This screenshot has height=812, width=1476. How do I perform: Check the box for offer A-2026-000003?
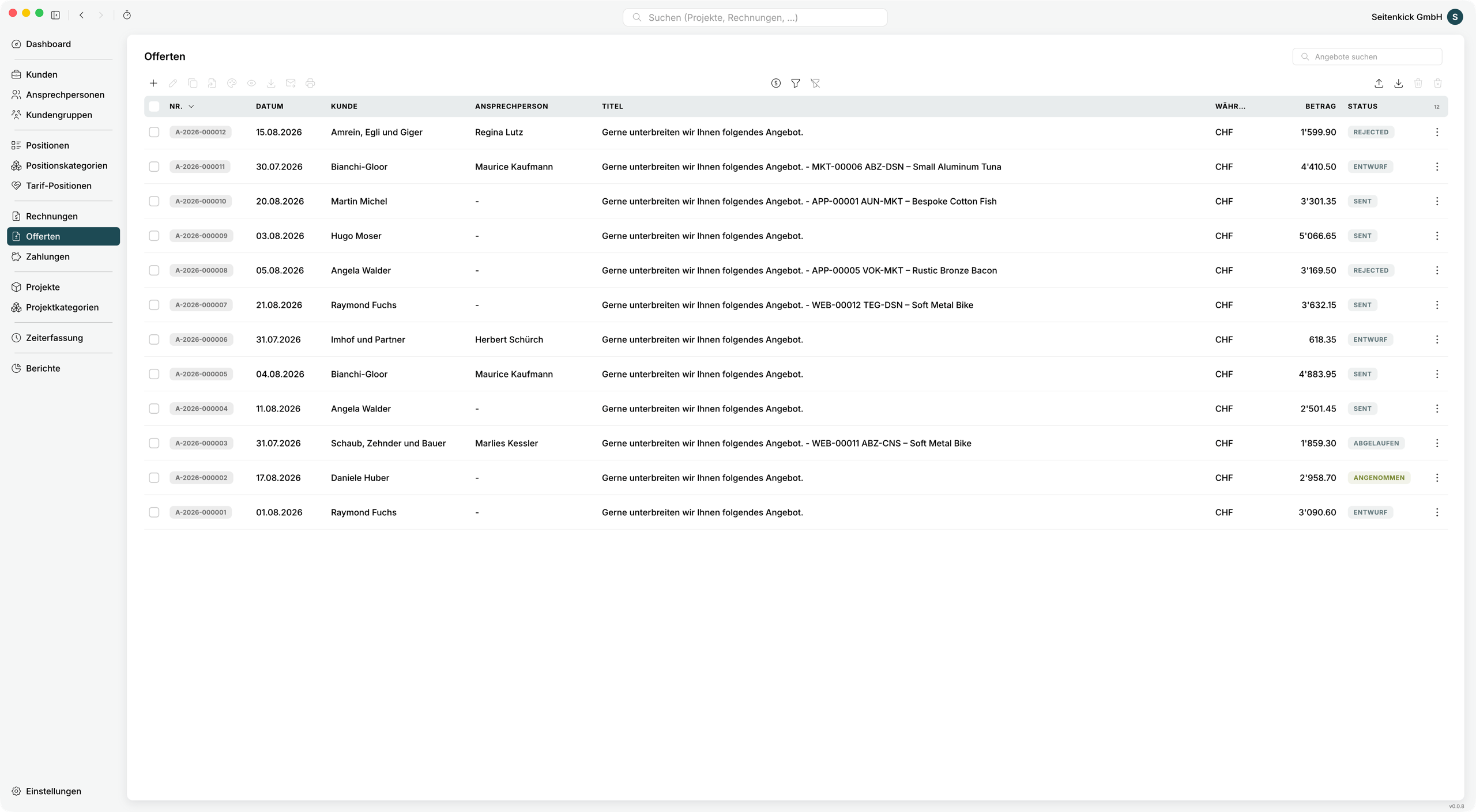click(x=154, y=443)
